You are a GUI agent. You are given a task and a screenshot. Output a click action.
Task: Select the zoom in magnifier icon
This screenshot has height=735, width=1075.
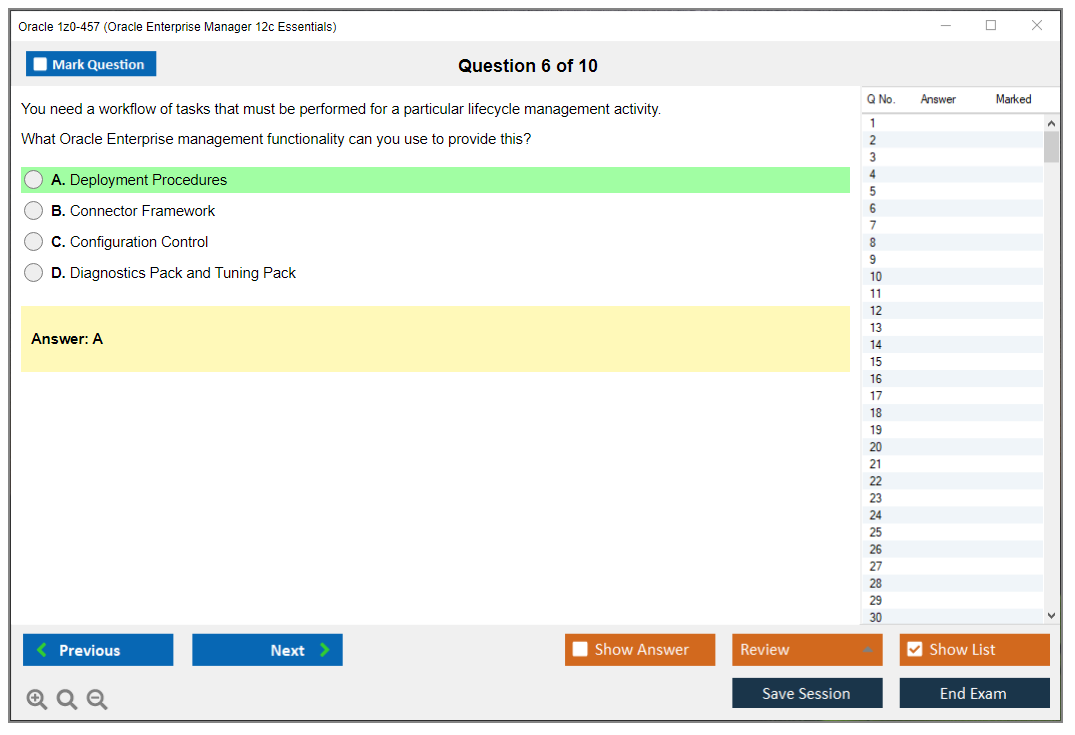(36, 699)
